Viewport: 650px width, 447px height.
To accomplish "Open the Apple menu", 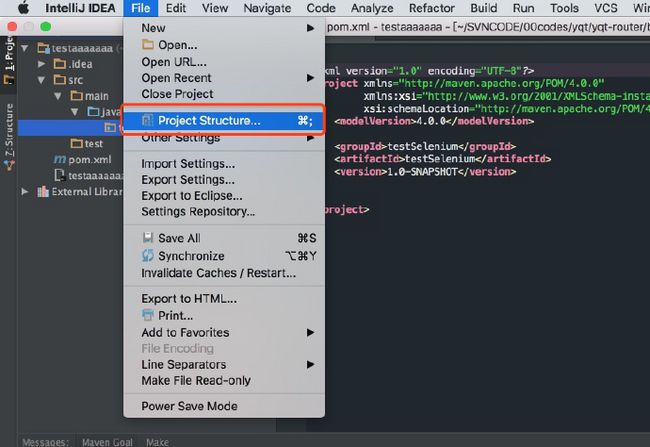I will pos(23,8).
